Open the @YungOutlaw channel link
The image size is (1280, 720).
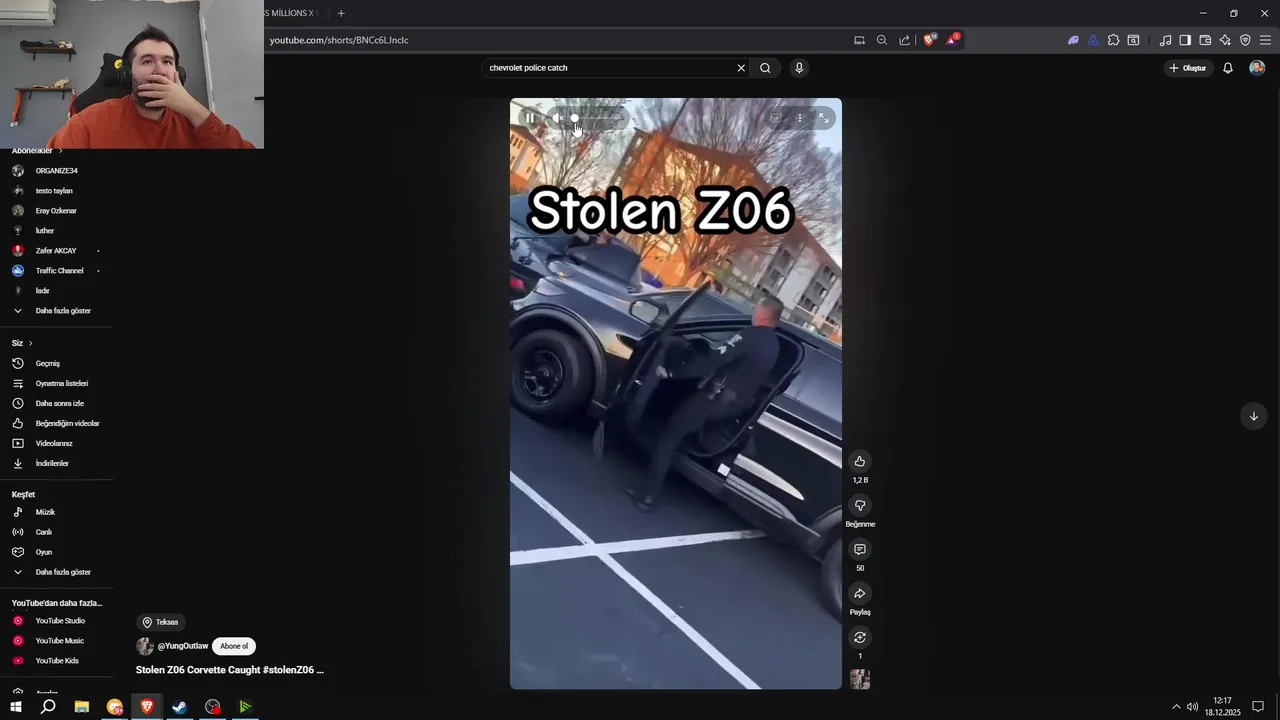(183, 646)
